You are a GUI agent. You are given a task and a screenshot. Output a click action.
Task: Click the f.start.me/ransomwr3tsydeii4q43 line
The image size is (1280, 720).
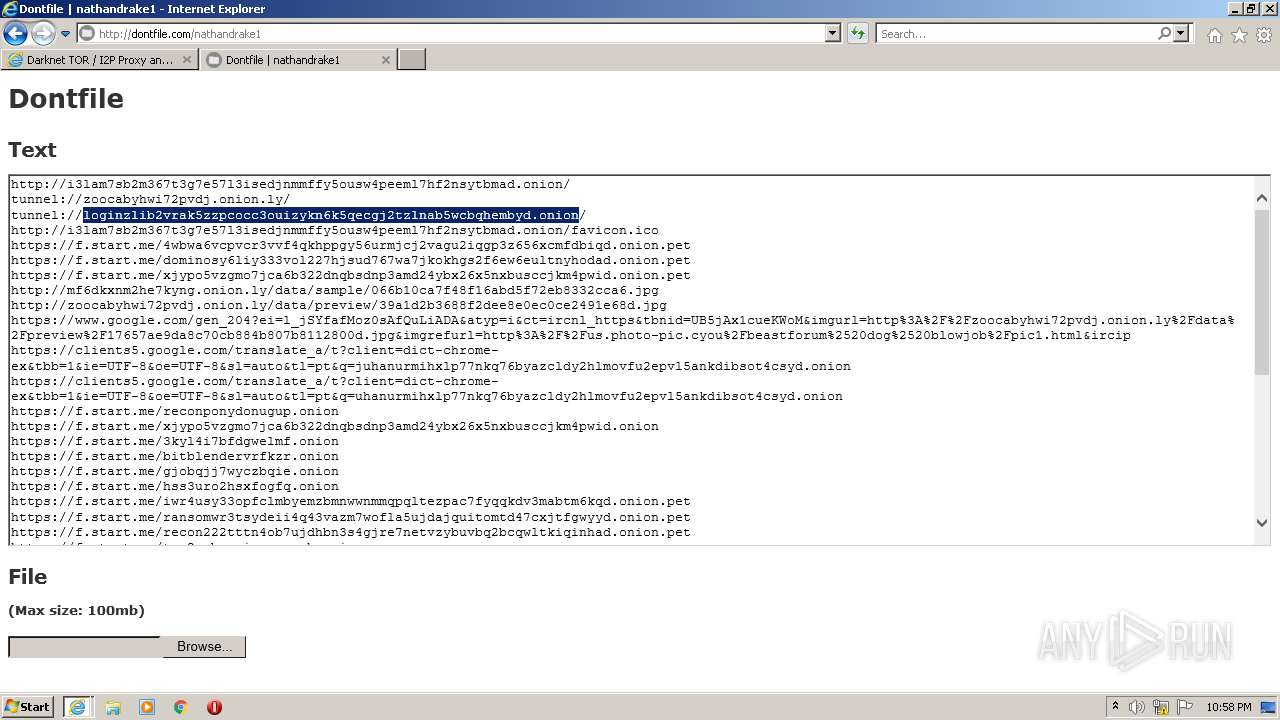(351, 517)
